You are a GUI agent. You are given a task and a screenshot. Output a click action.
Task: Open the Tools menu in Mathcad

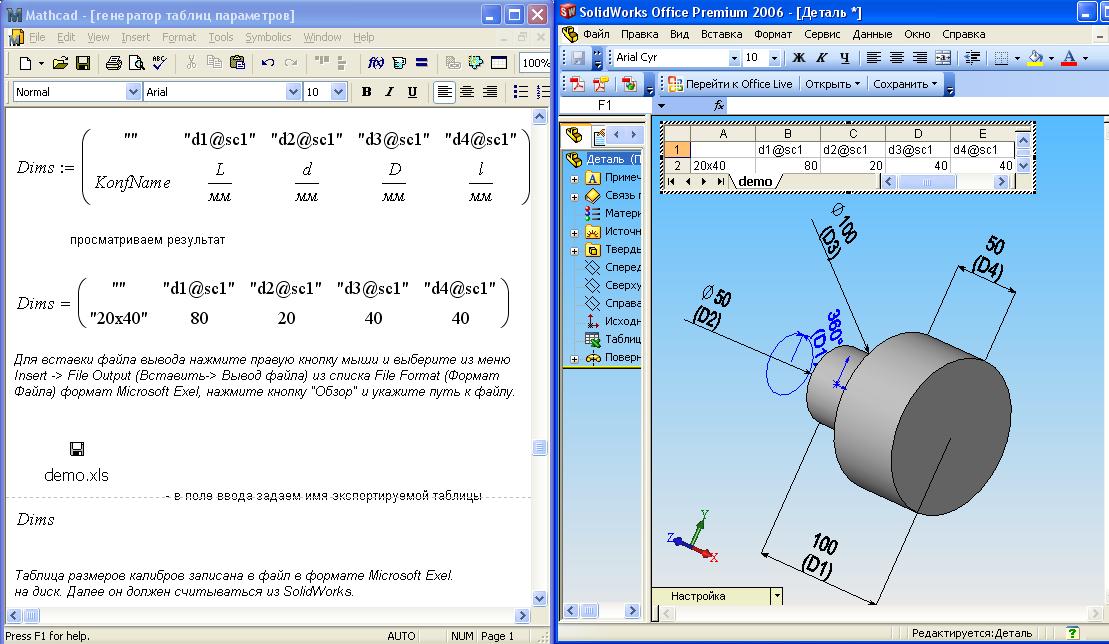pyautogui.click(x=221, y=37)
